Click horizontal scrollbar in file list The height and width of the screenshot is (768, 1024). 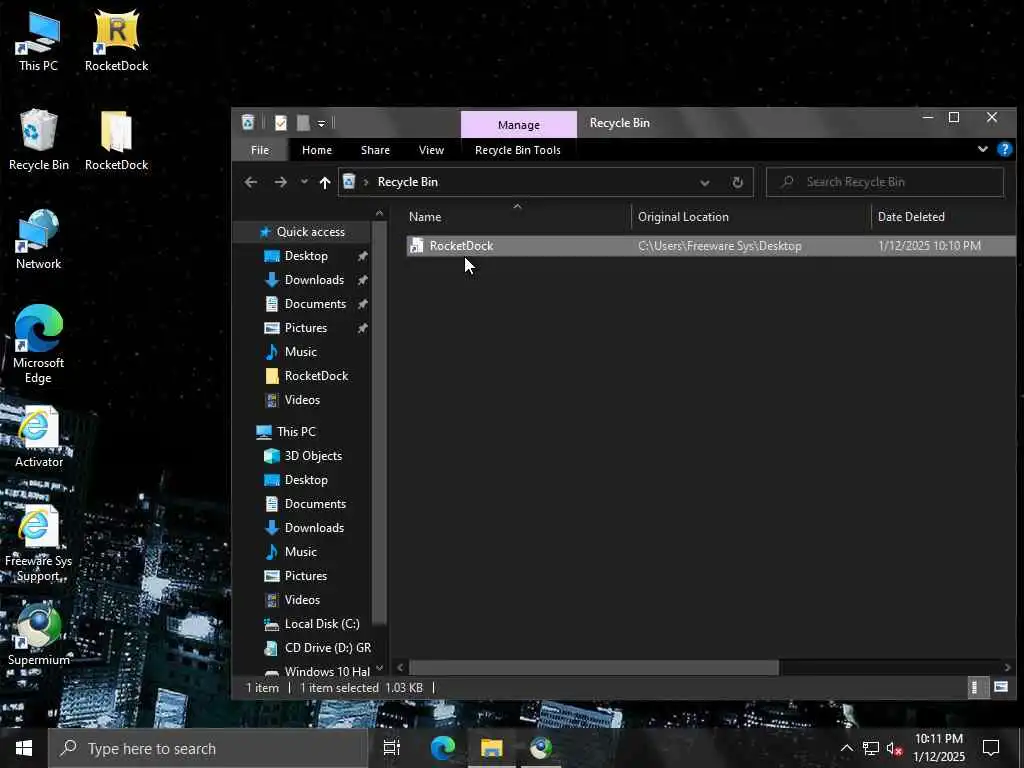pyautogui.click(x=594, y=667)
